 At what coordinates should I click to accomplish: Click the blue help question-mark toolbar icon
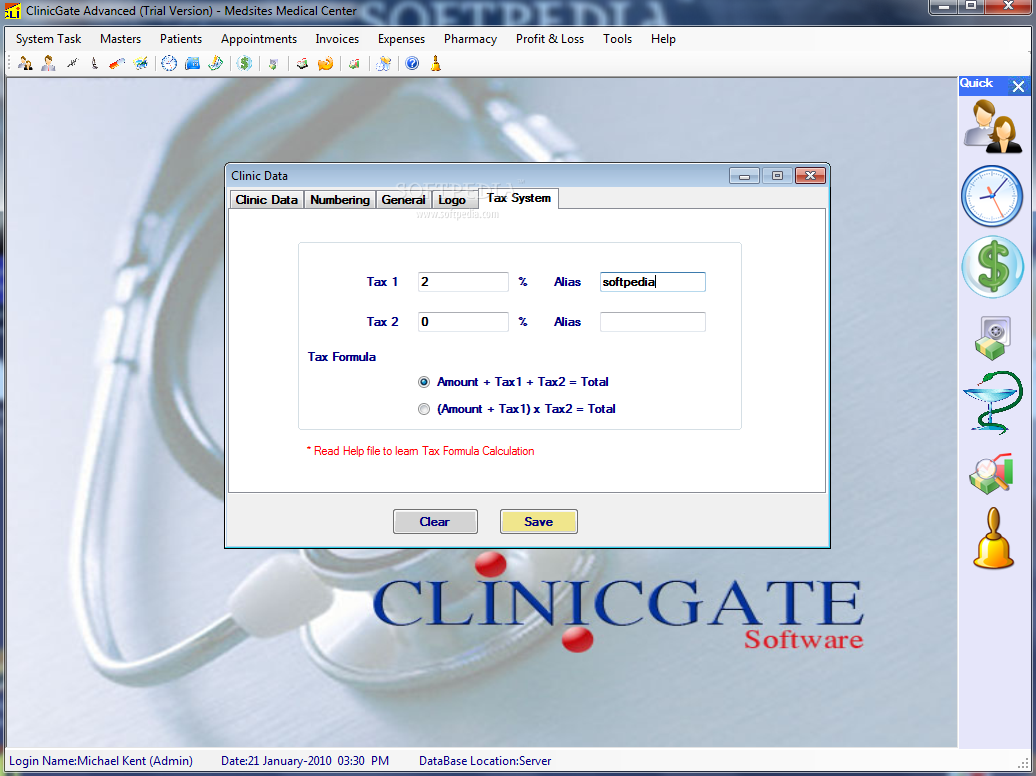pyautogui.click(x=412, y=63)
